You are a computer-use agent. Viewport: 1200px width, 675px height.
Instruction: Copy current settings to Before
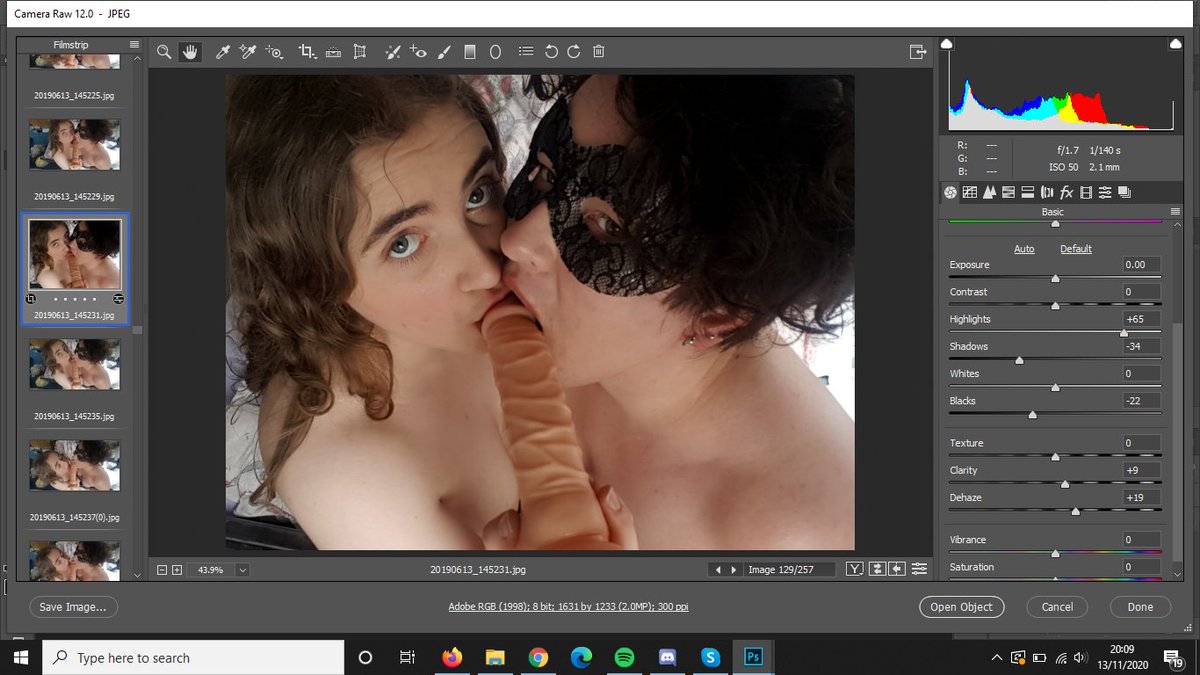tap(897, 569)
